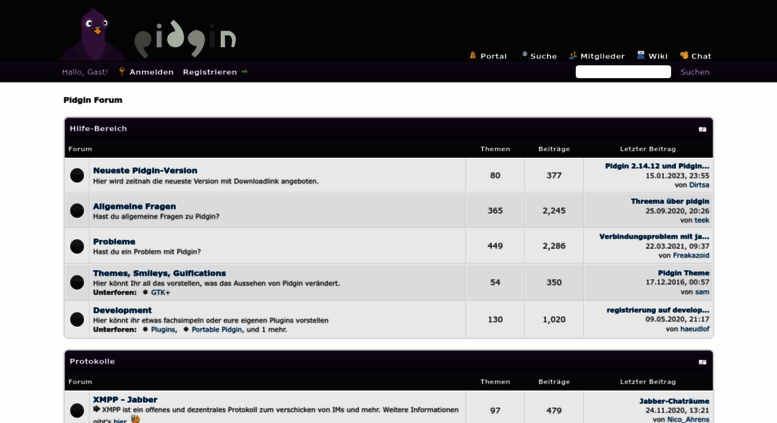Click the Chat bubble icon
This screenshot has width=777, height=423.
tap(684, 55)
